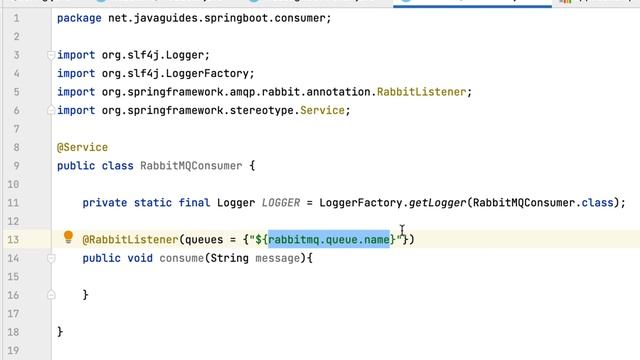Collapse the import block using fold marker at line 3
Image resolution: width=640 pixels, height=360 pixels.
click(51, 55)
